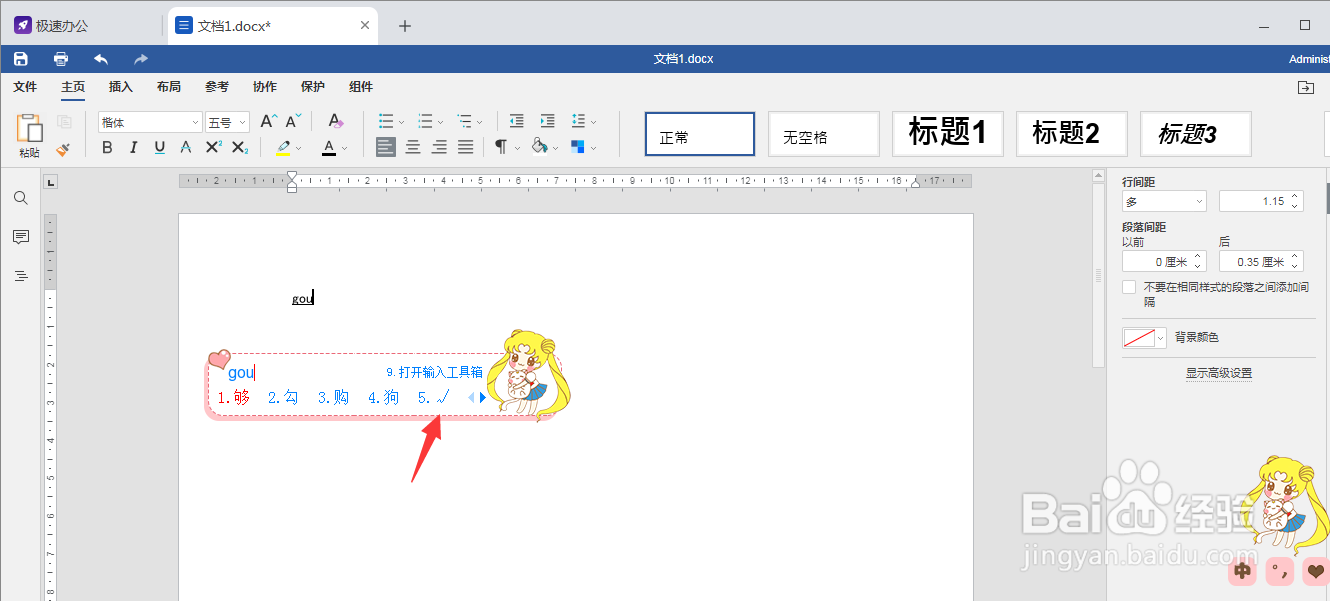
Task: Enable checkbox to skip spacing between same styles
Action: click(1129, 286)
